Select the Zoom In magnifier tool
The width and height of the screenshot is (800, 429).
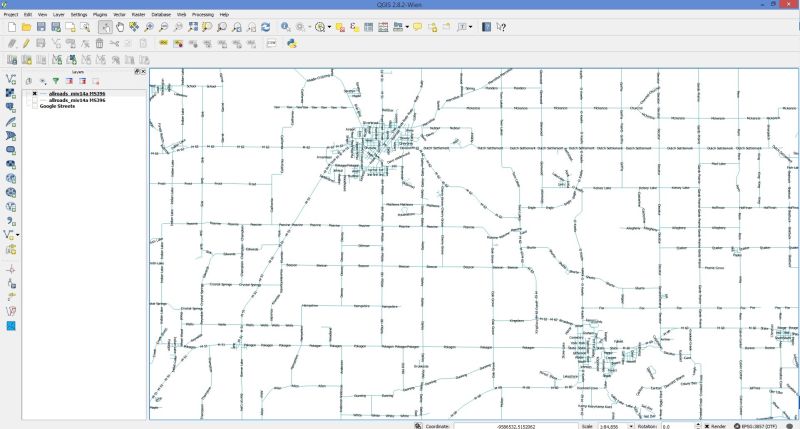[149, 27]
